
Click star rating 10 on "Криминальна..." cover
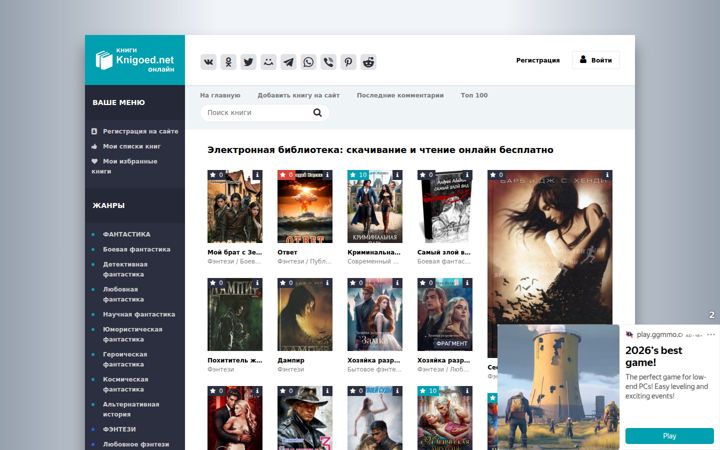tap(359, 175)
